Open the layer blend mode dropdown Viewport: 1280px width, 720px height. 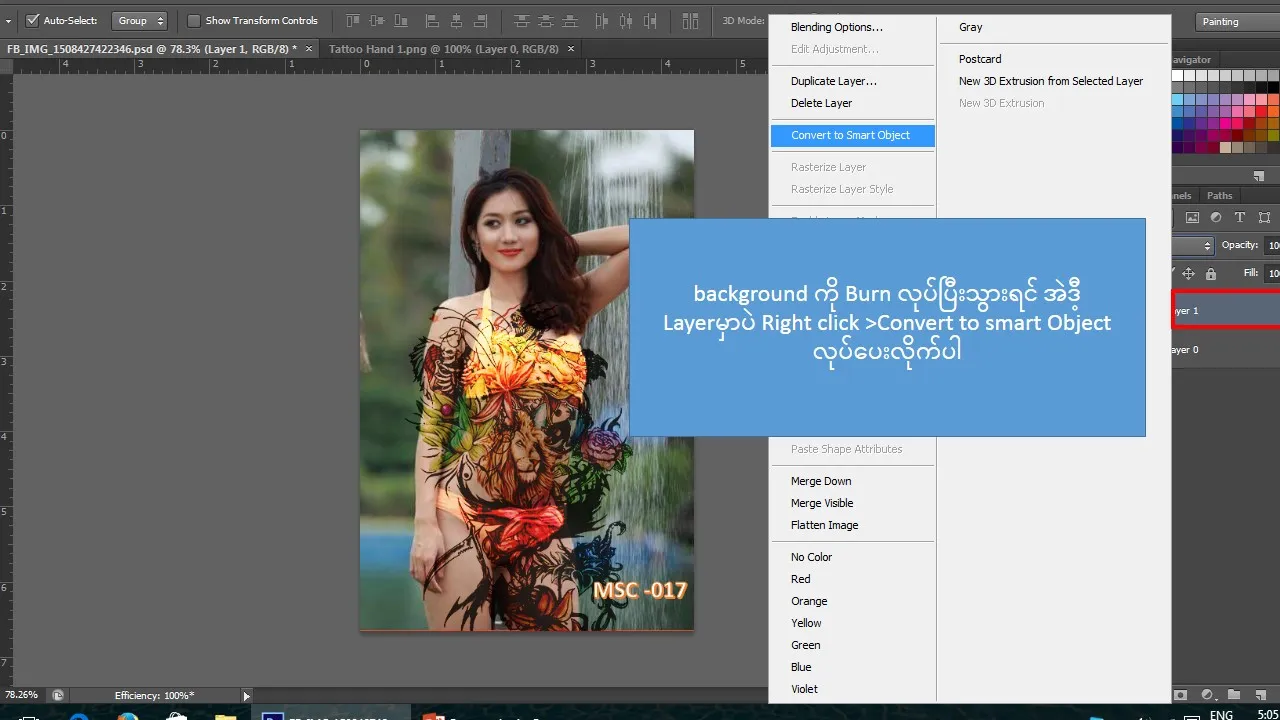click(x=1193, y=245)
